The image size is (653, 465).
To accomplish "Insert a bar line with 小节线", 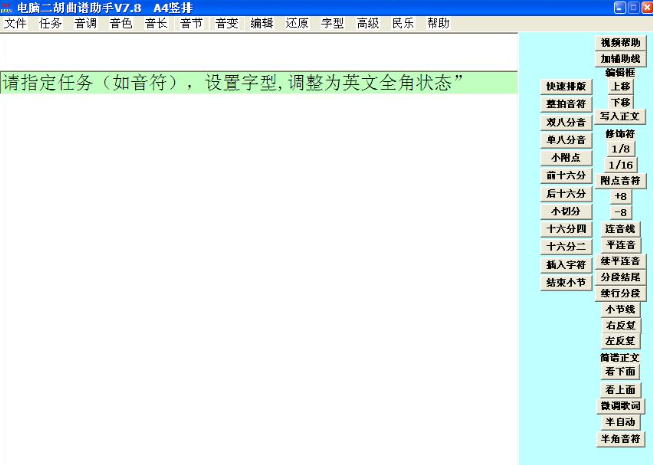I will click(x=621, y=310).
